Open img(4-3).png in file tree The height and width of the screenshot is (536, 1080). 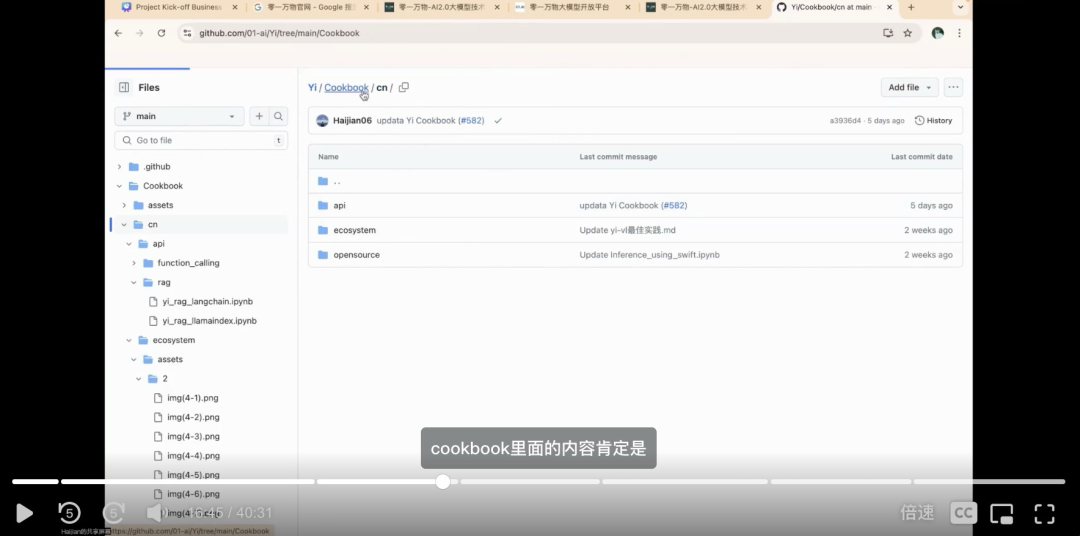(x=193, y=437)
